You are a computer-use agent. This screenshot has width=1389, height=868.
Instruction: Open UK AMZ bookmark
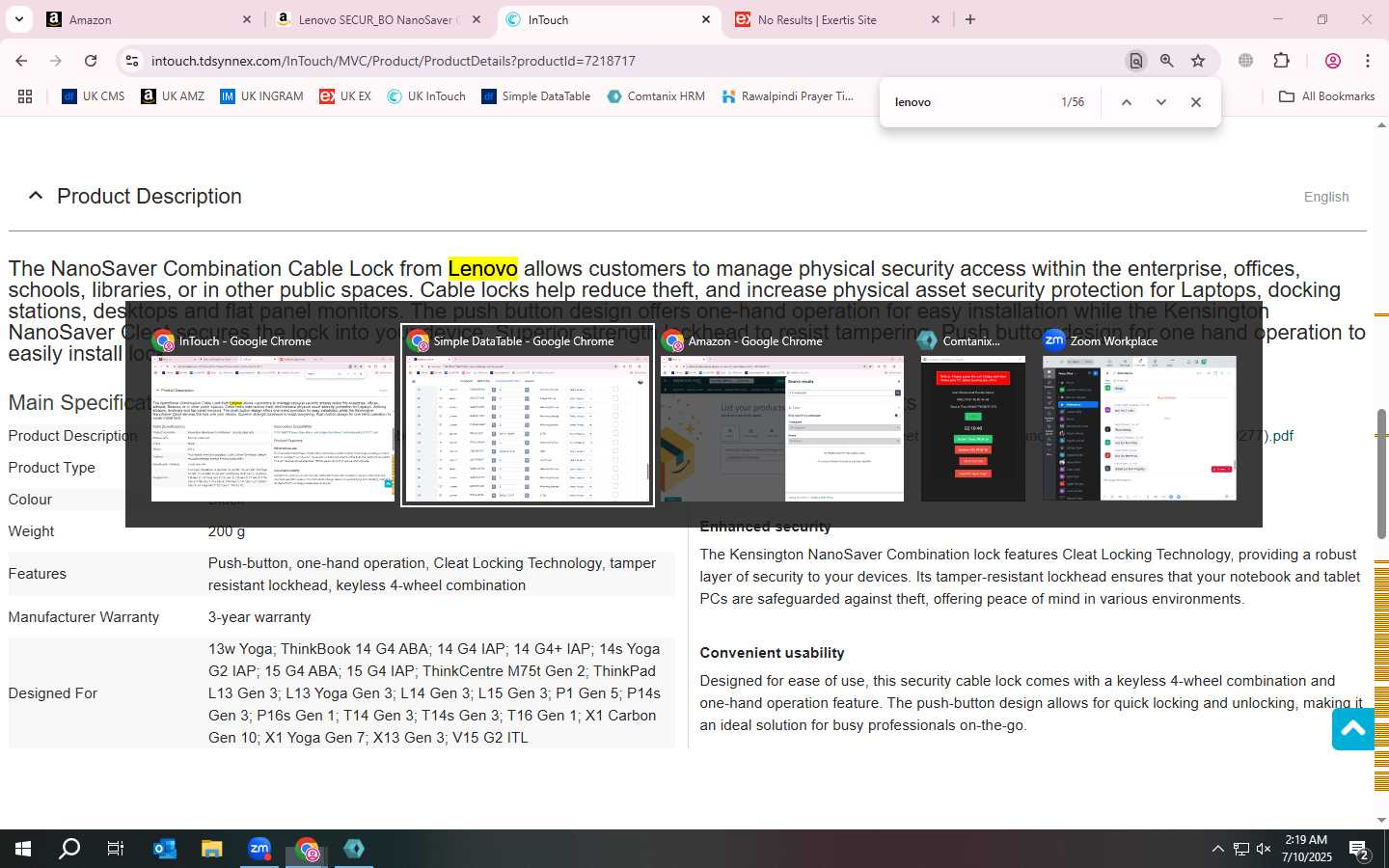point(173,96)
